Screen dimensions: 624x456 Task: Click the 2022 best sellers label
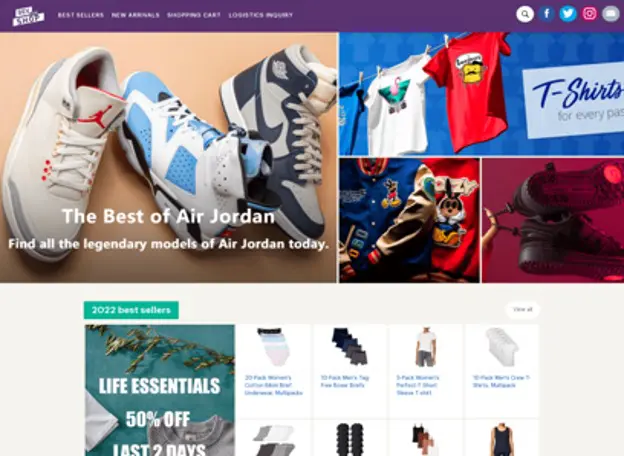[131, 310]
